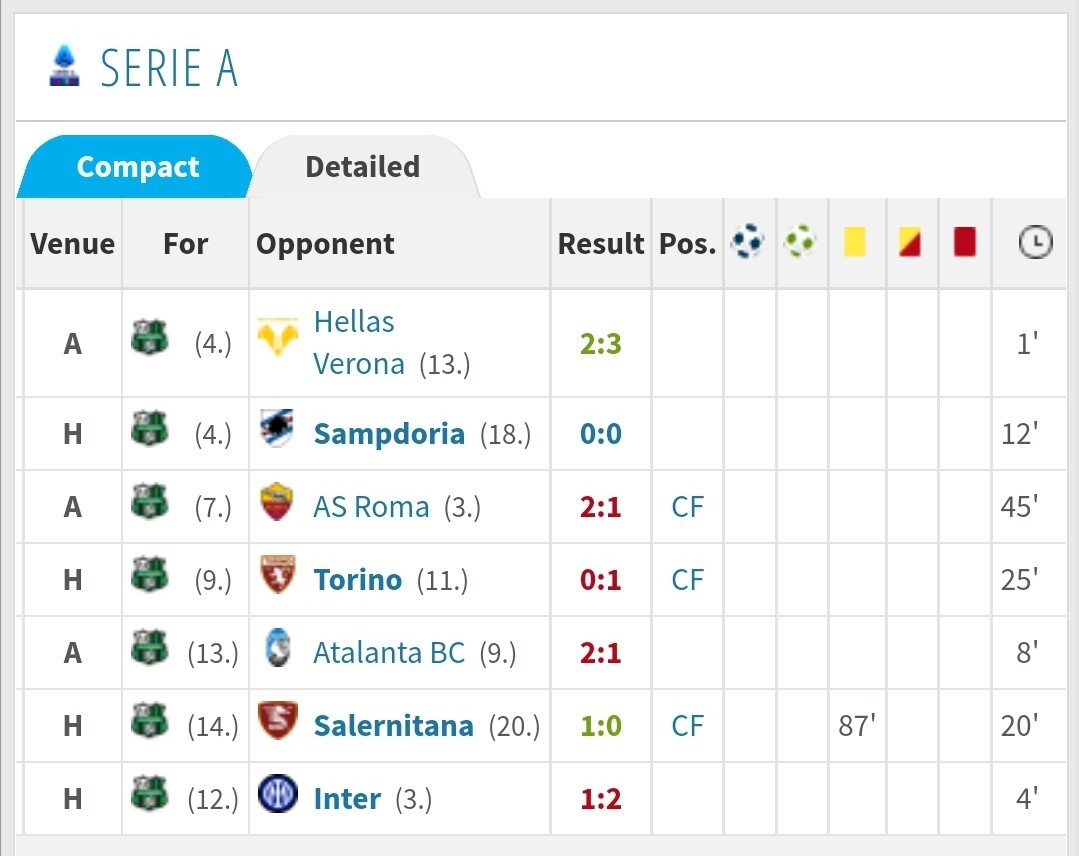Open the Inter team link

(347, 799)
